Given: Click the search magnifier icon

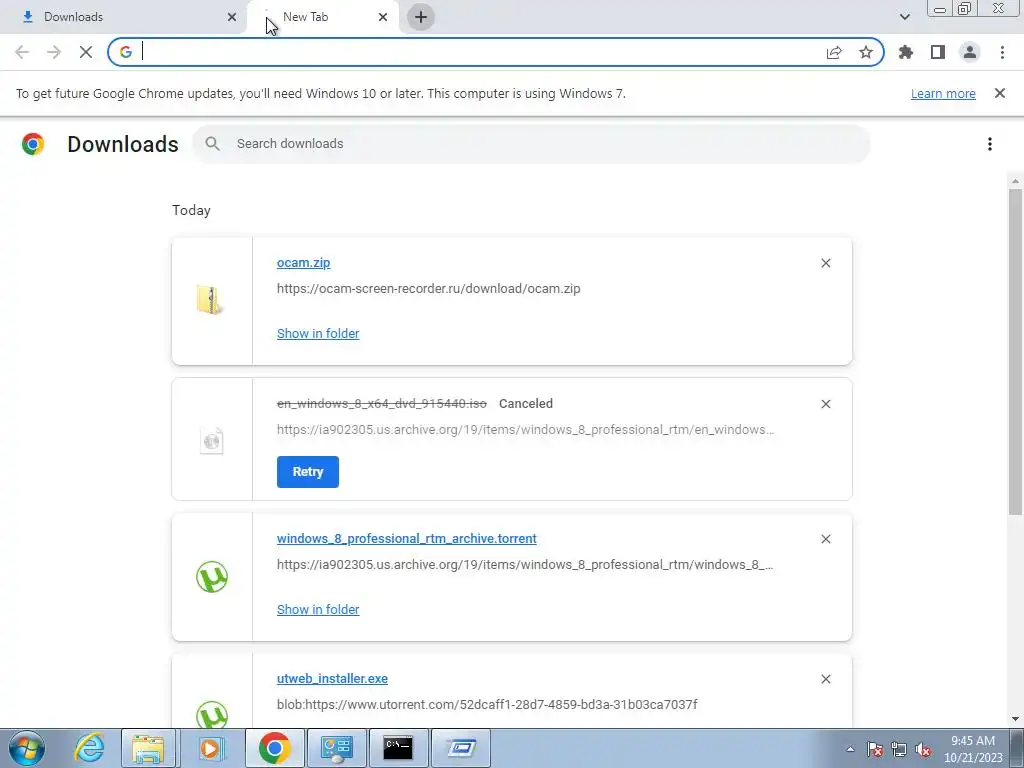Looking at the screenshot, I should [212, 144].
